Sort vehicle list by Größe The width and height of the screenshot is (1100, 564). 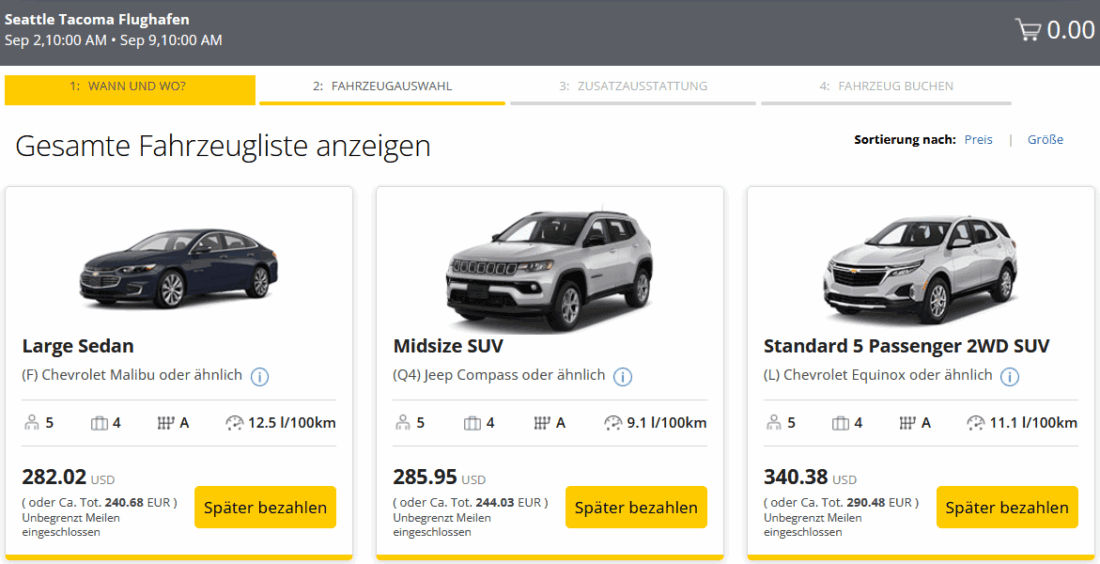pos(1045,140)
